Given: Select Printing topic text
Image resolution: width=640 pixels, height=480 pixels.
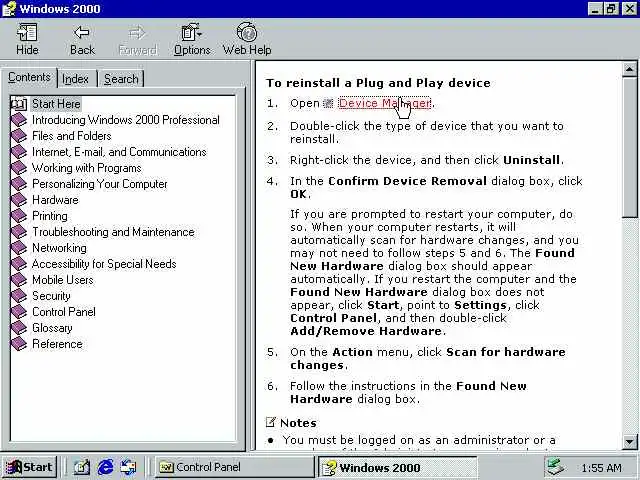Looking at the screenshot, I should pos(50,216).
